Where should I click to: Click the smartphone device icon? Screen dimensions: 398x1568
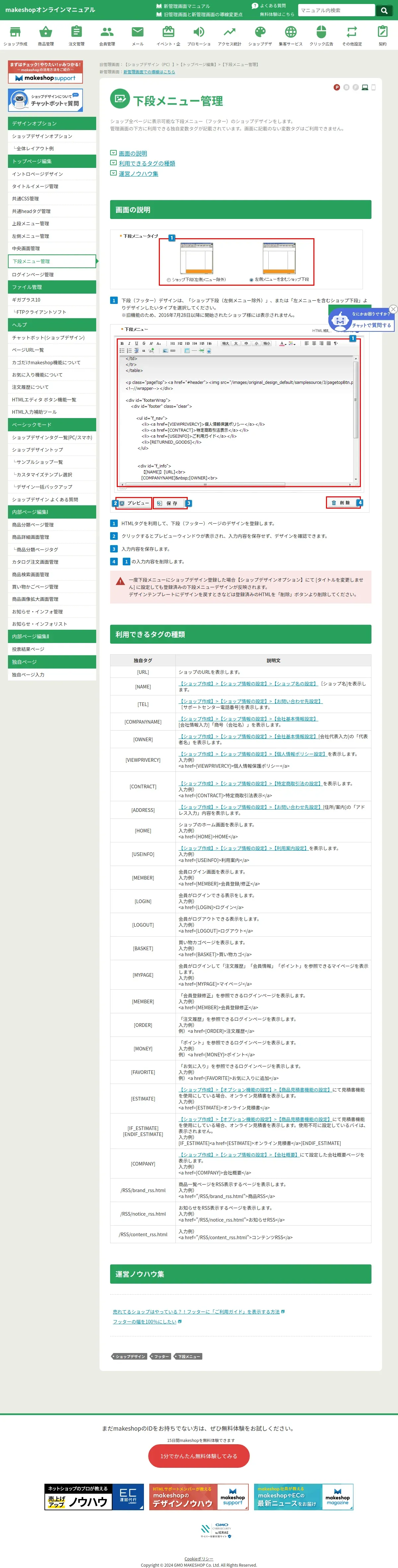(374, 88)
